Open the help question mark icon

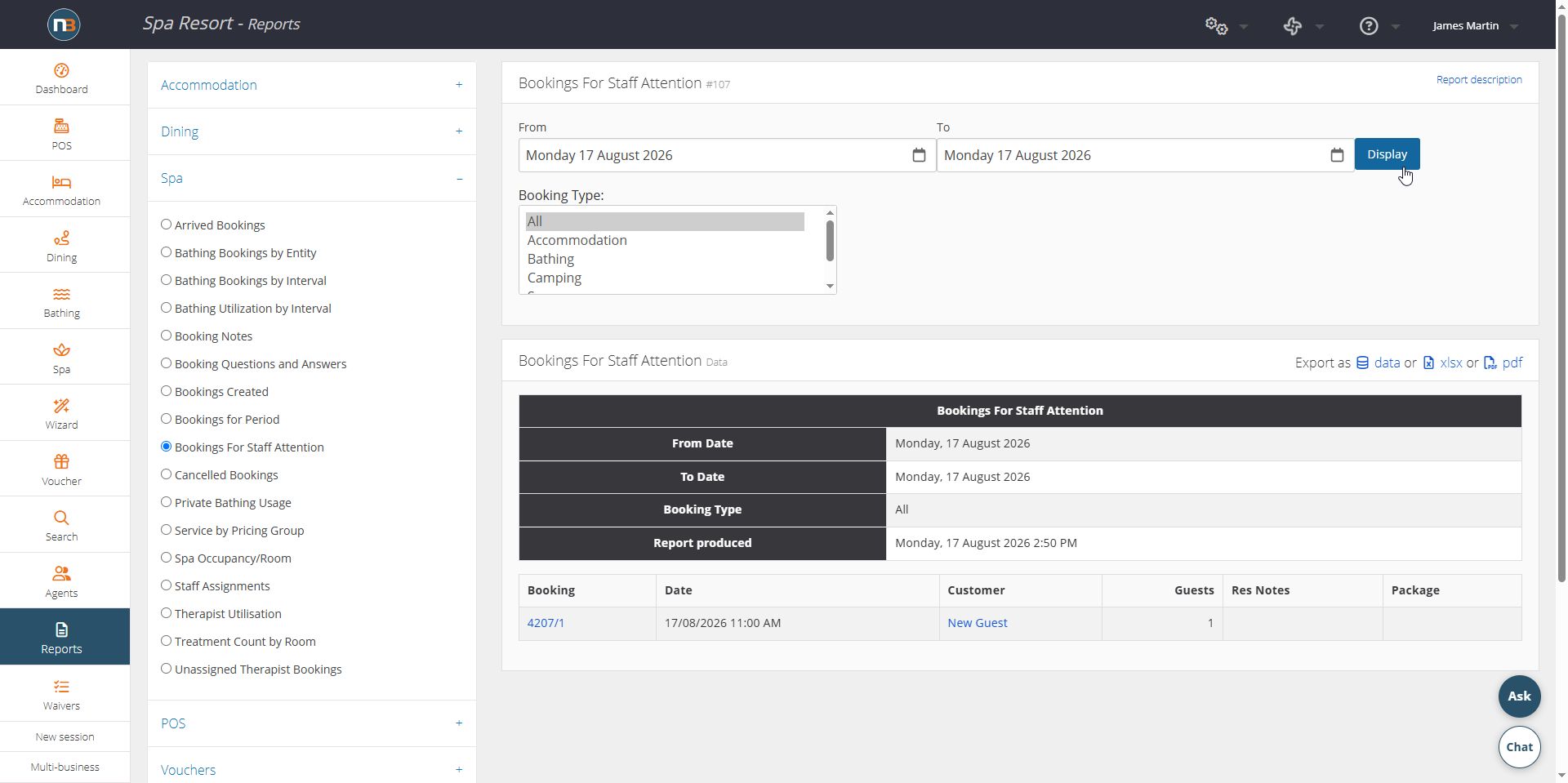tap(1369, 26)
